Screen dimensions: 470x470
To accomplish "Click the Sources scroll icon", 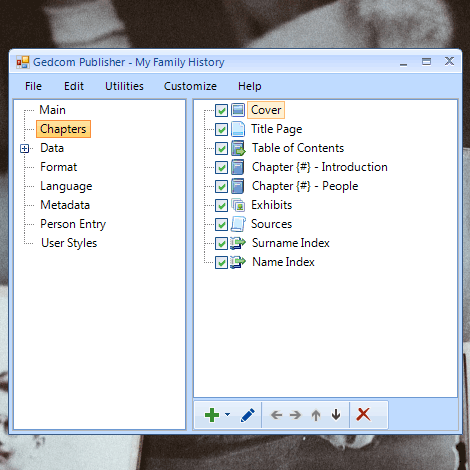I will click(238, 224).
